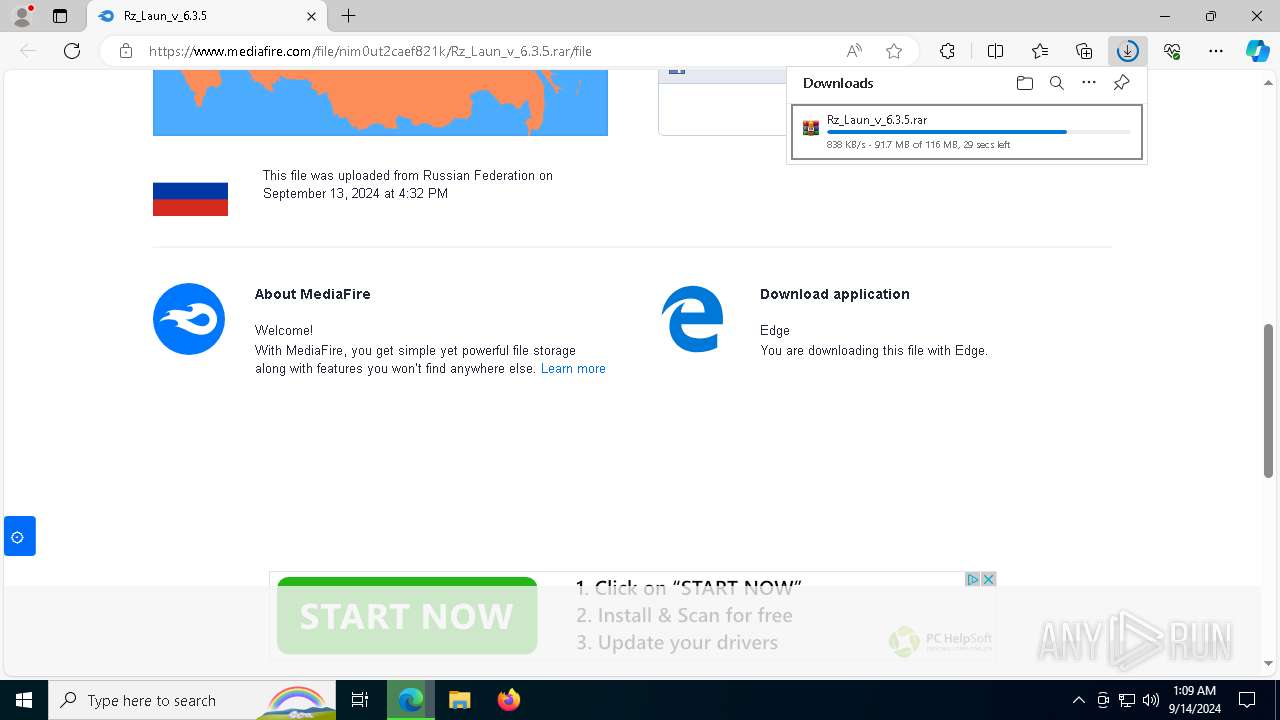
Task: Open the tab actions menu icon
Action: pyautogui.click(x=60, y=16)
